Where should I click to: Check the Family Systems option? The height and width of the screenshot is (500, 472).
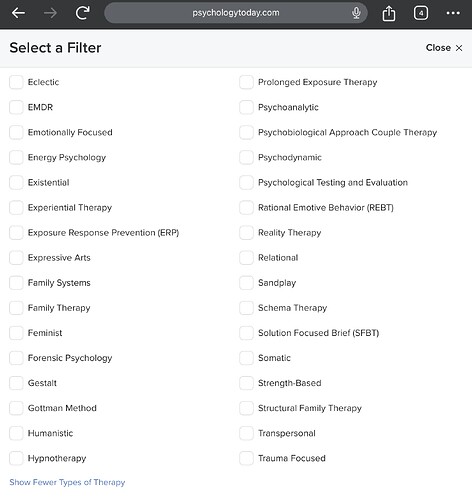click(x=16, y=283)
